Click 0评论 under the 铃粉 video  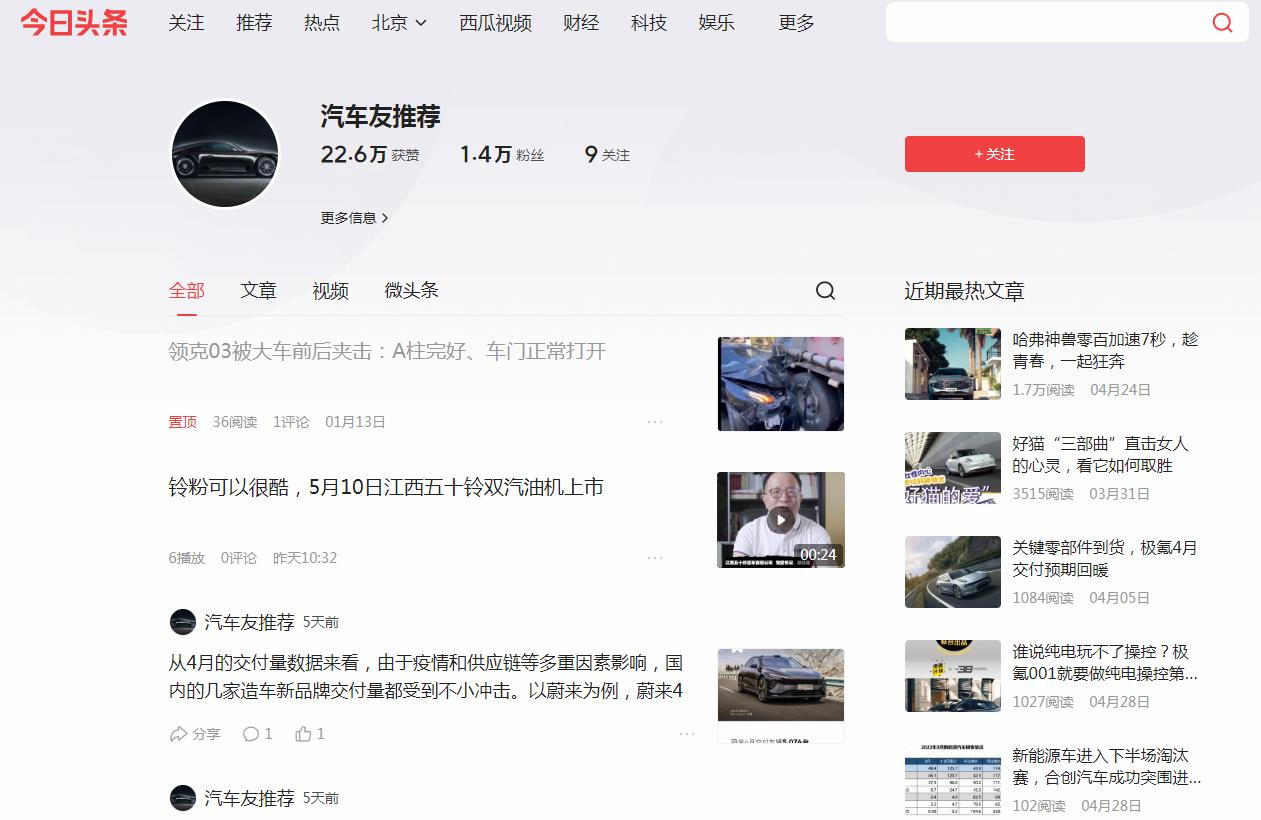239,558
